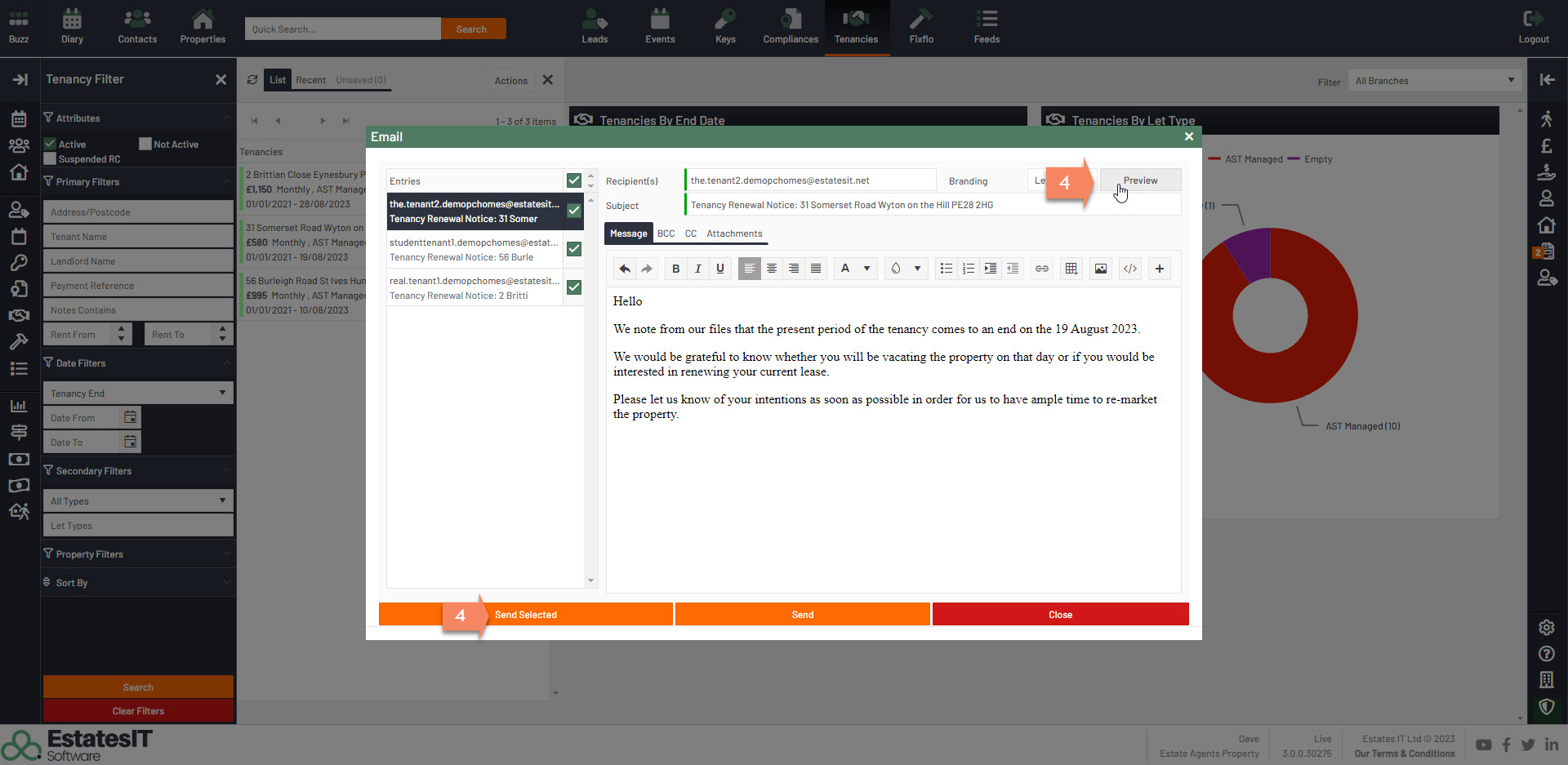
Task: Open the source code view icon
Action: [x=1130, y=269]
